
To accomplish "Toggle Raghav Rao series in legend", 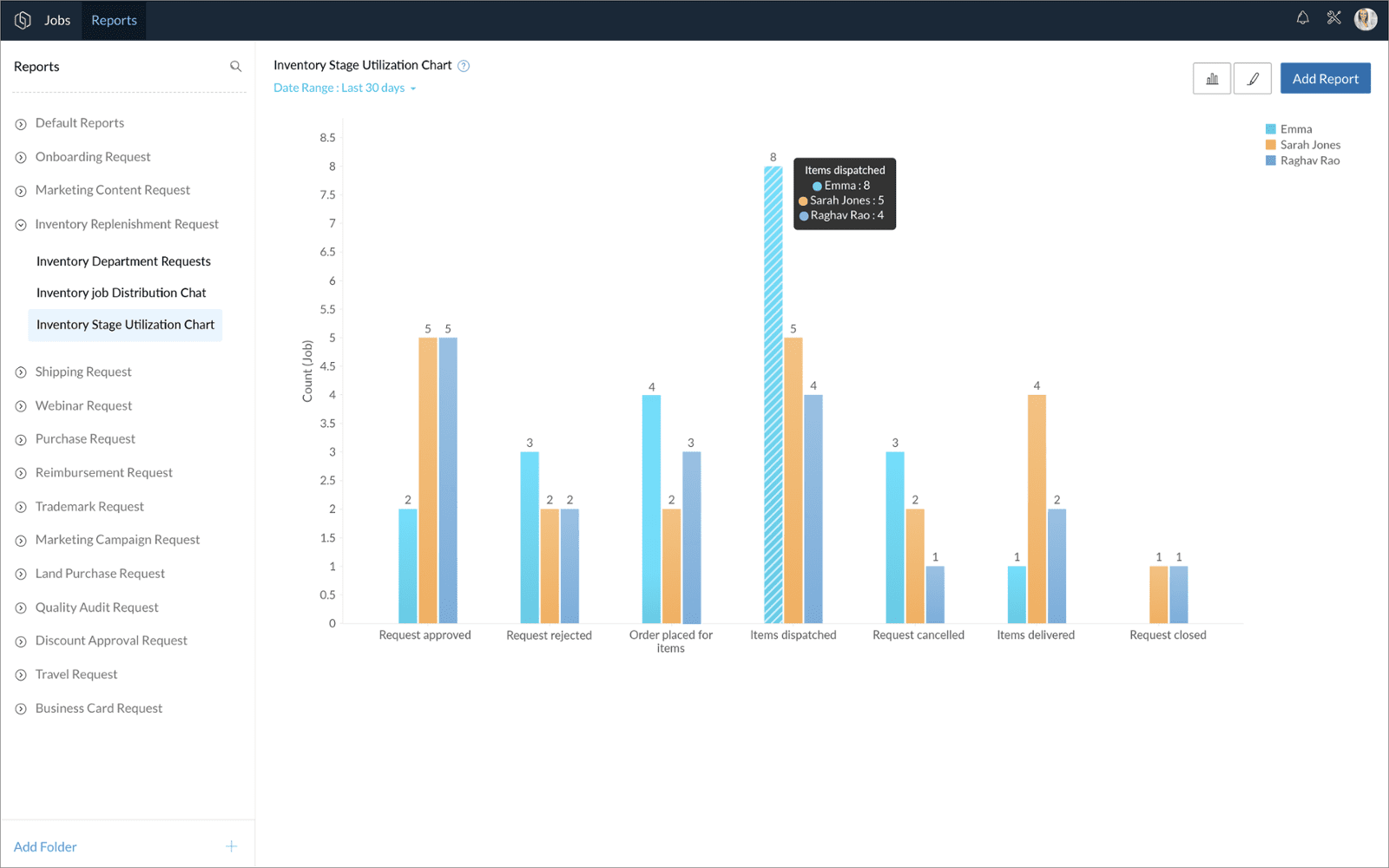I will (1309, 161).
